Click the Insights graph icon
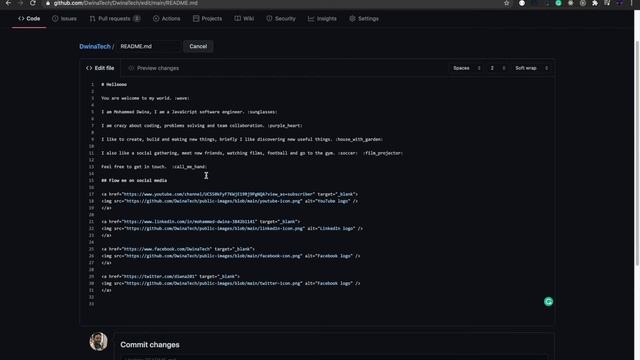This screenshot has height=360, width=640. [311, 19]
